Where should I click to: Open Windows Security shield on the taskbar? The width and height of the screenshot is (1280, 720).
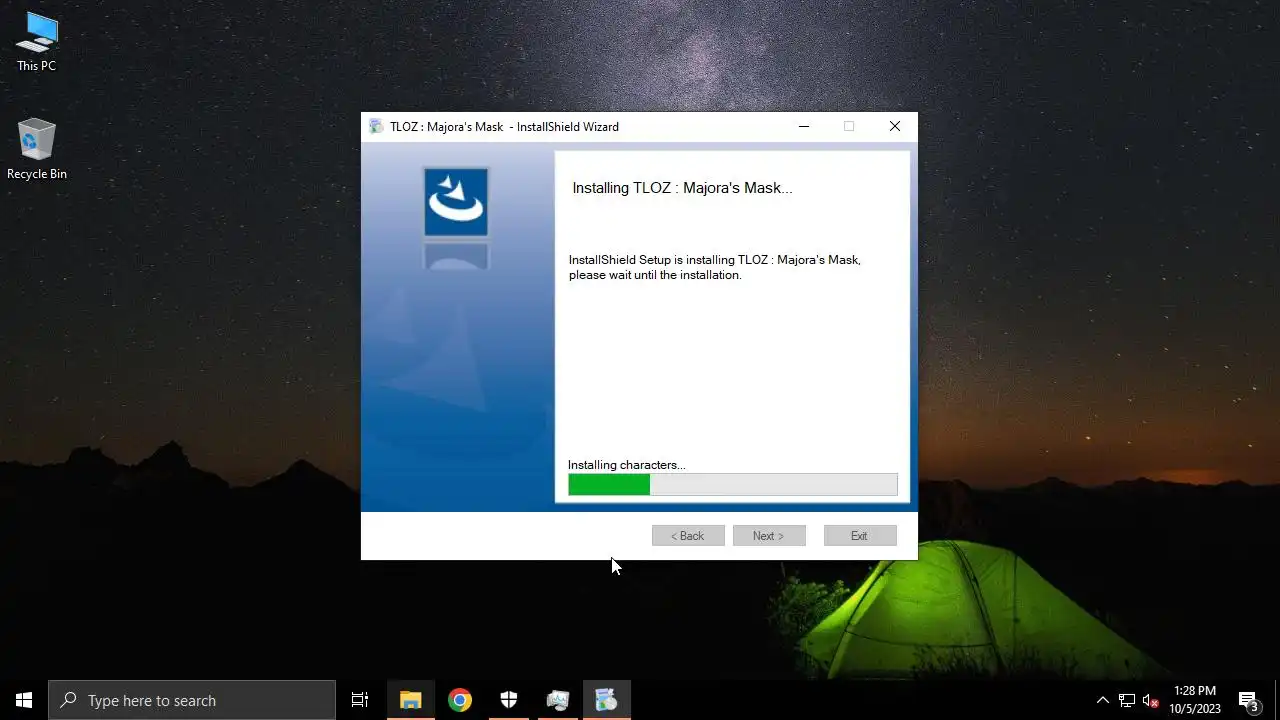pyautogui.click(x=509, y=700)
